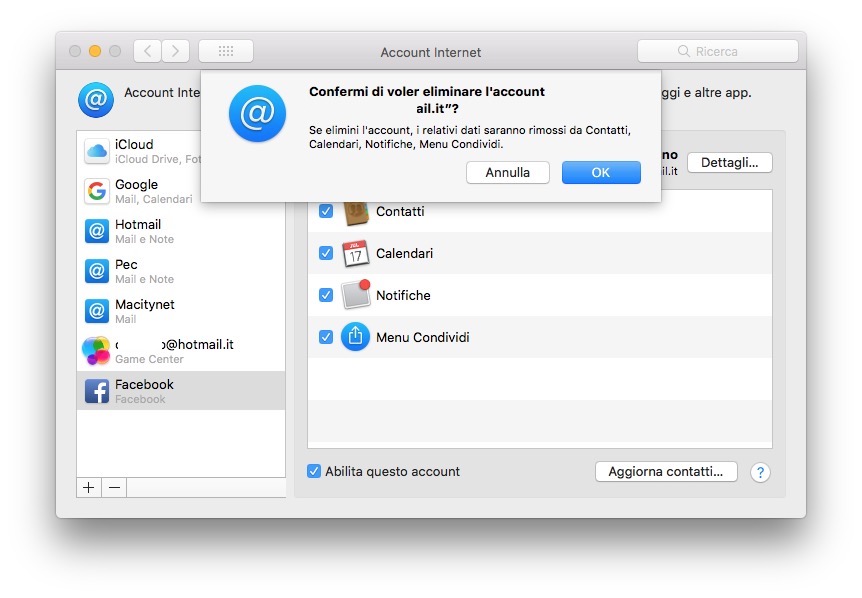The width and height of the screenshot is (862, 598).
Task: Click Aggiorna contatti... button
Action: click(666, 472)
